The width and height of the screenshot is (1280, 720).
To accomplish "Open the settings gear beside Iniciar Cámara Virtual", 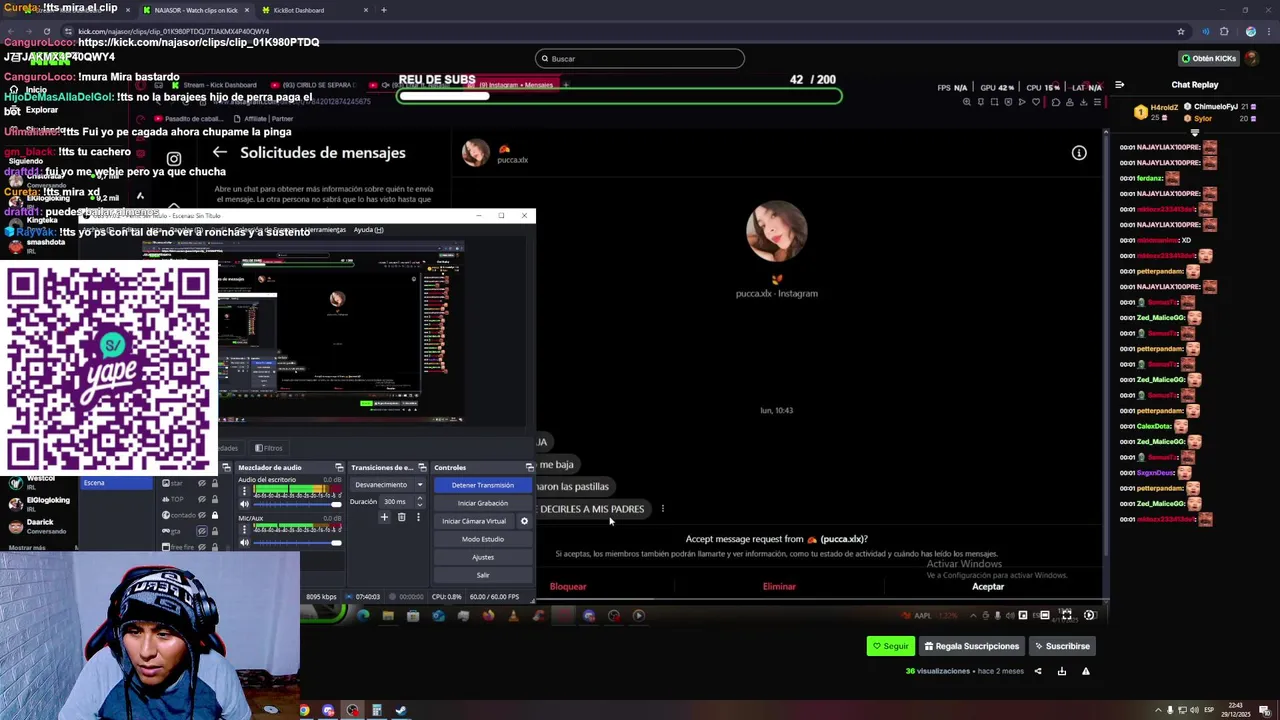I will pos(524,521).
